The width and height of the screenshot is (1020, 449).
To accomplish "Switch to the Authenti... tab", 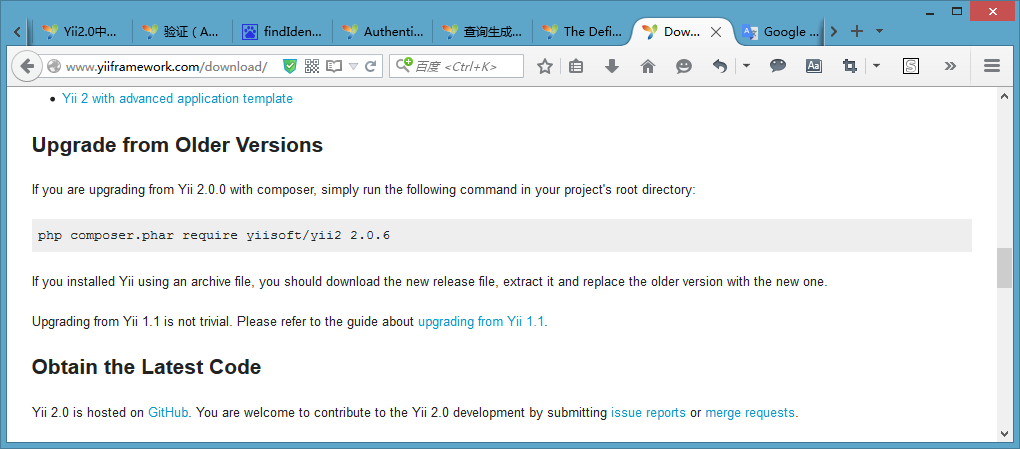I will pyautogui.click(x=382, y=31).
